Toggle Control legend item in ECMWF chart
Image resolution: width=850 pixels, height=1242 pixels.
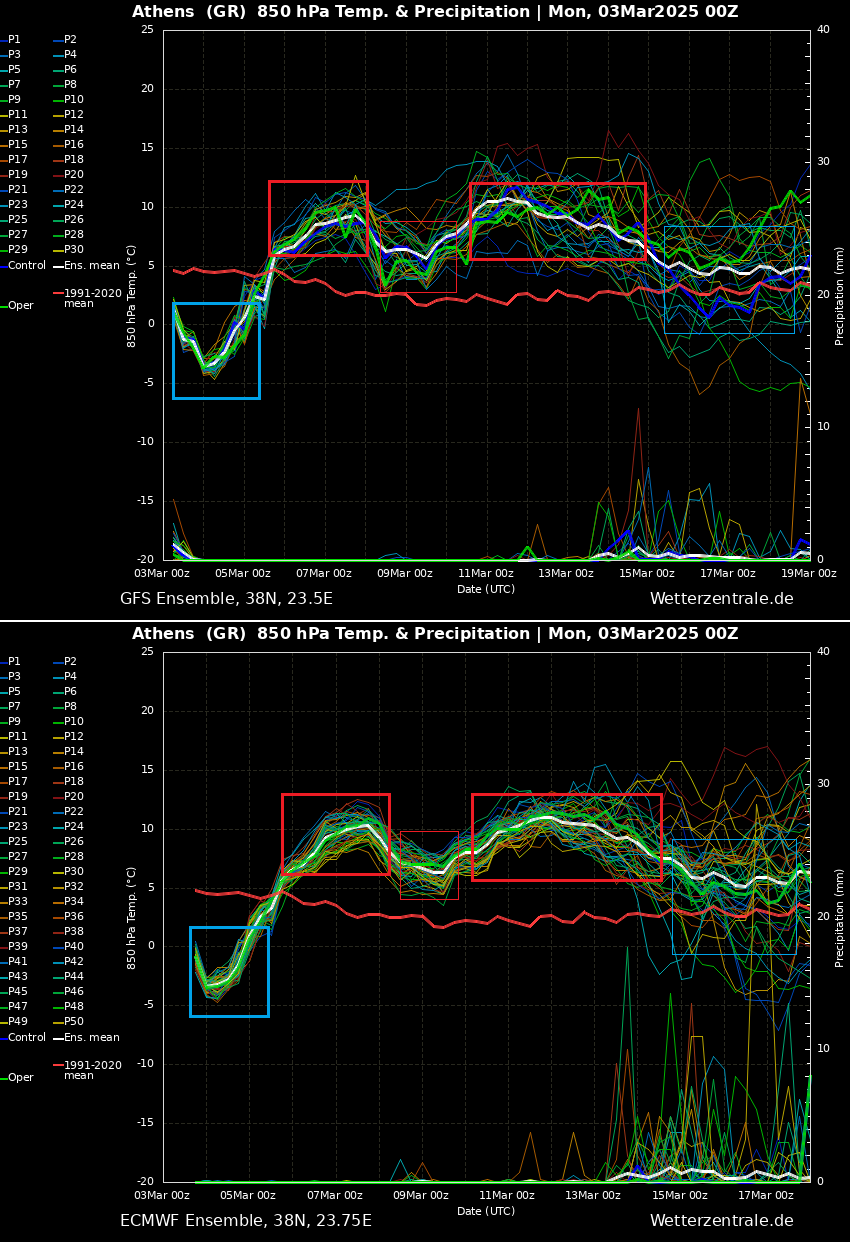click(26, 1038)
